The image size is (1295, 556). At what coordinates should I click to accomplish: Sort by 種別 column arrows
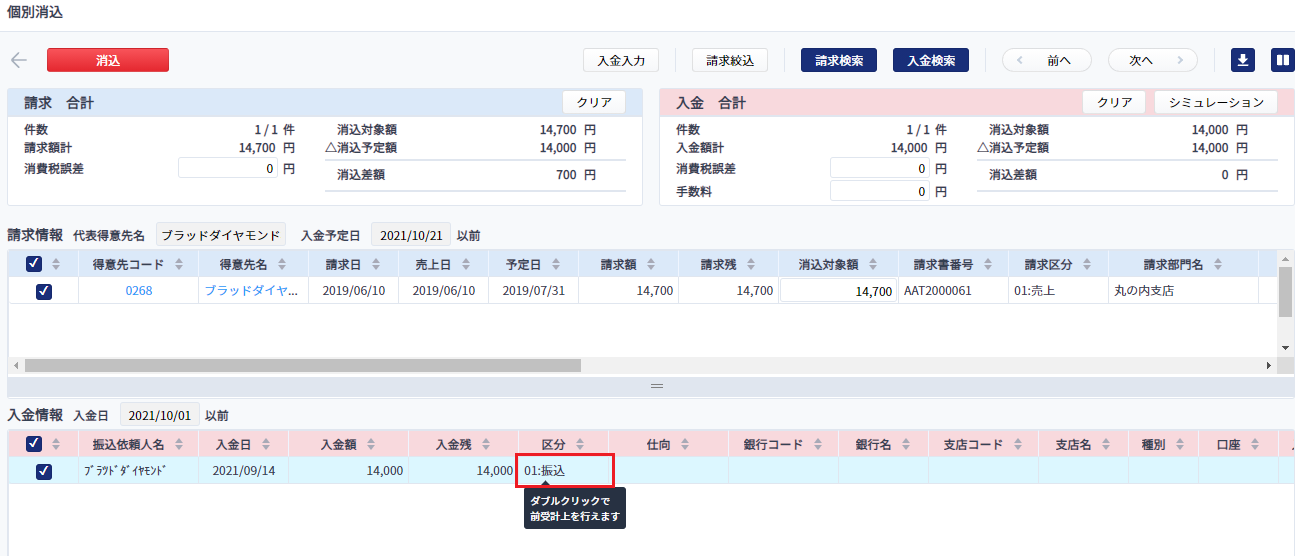click(x=1178, y=444)
